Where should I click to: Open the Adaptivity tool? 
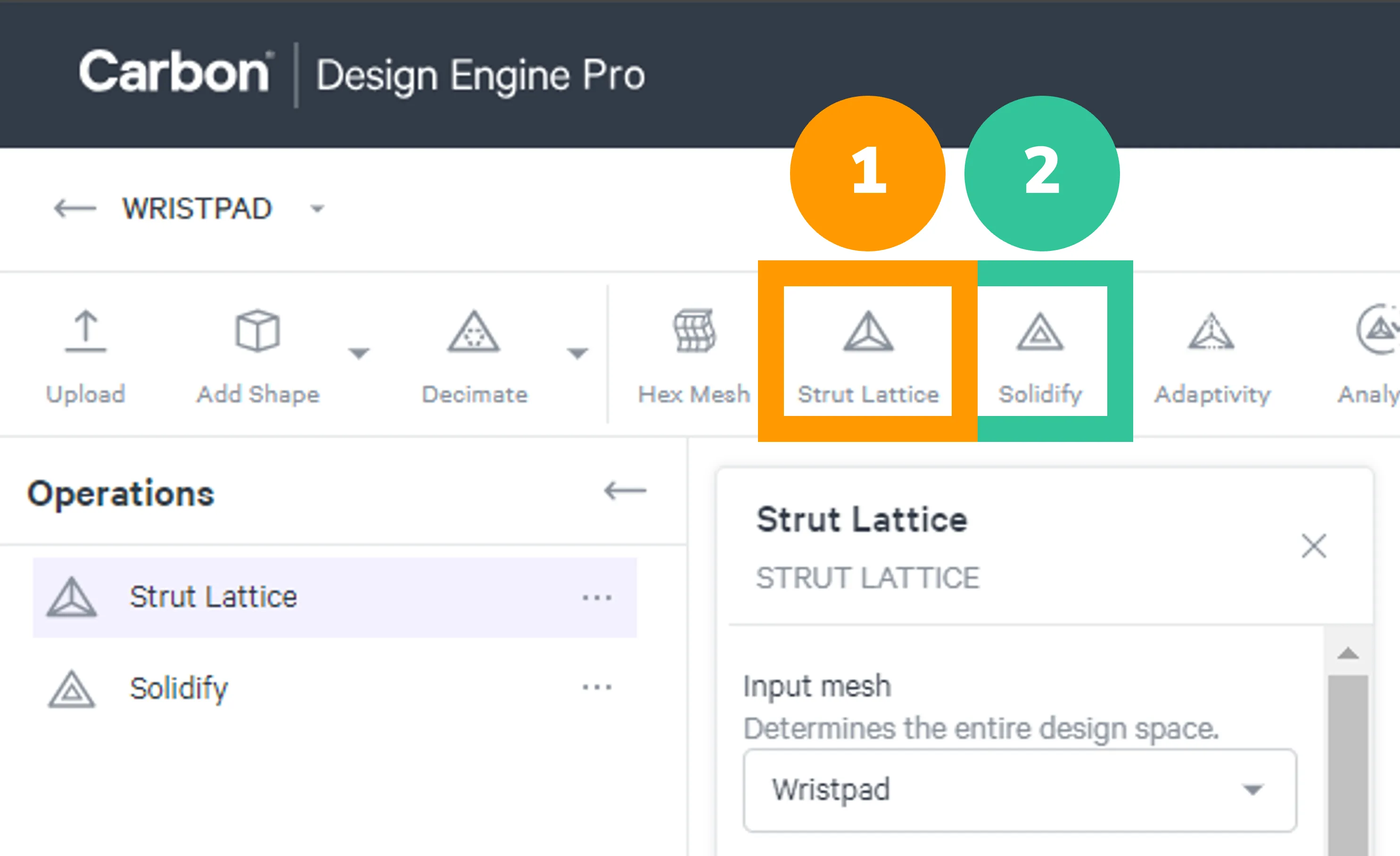pos(1211,331)
